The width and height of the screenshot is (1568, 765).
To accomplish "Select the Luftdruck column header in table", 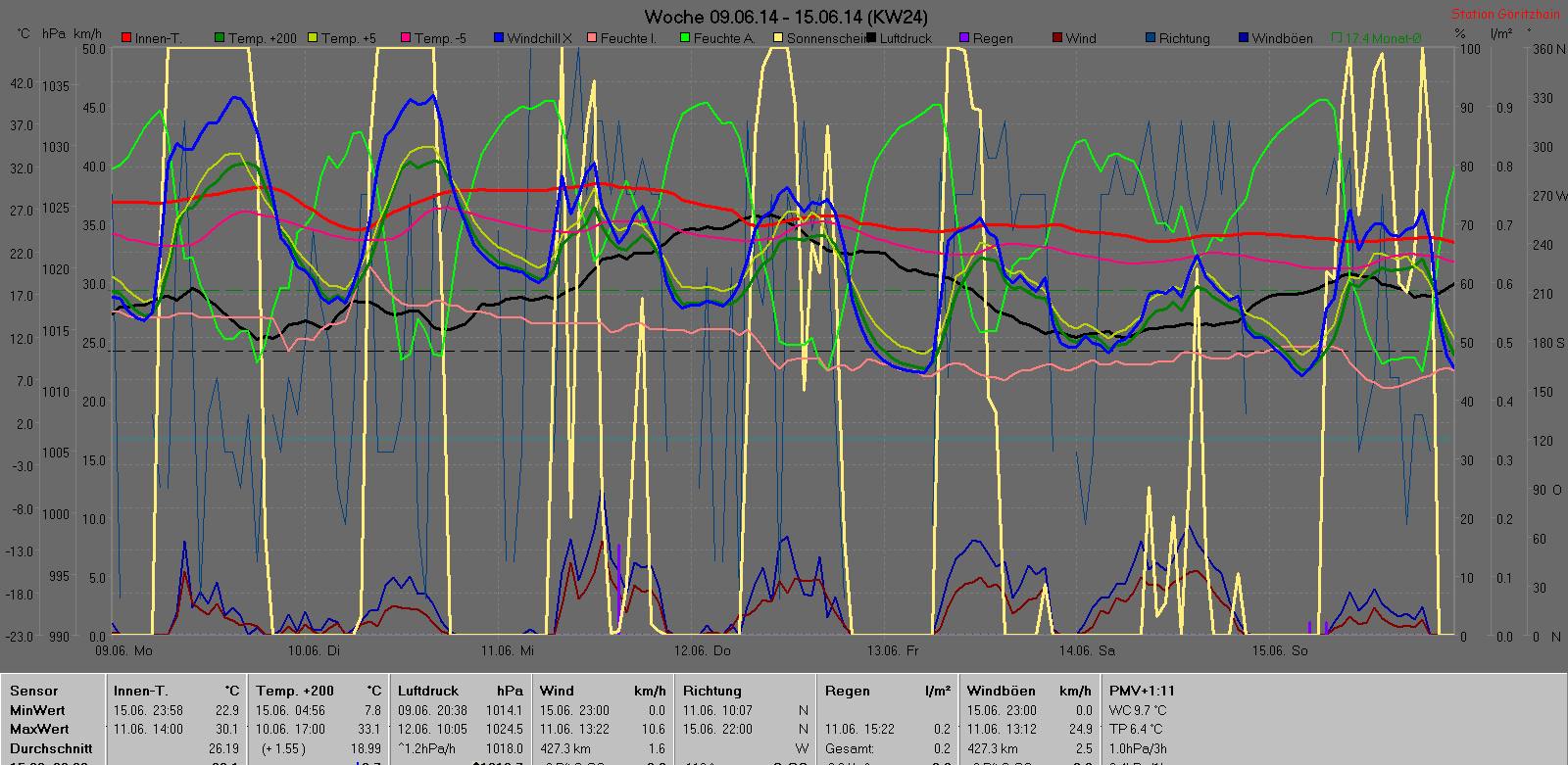I will click(x=427, y=691).
